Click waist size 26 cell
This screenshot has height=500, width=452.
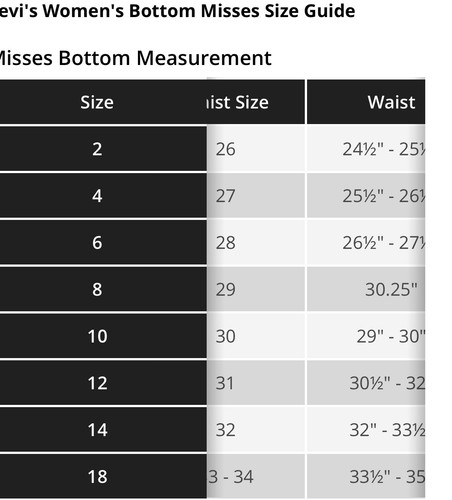click(x=256, y=149)
